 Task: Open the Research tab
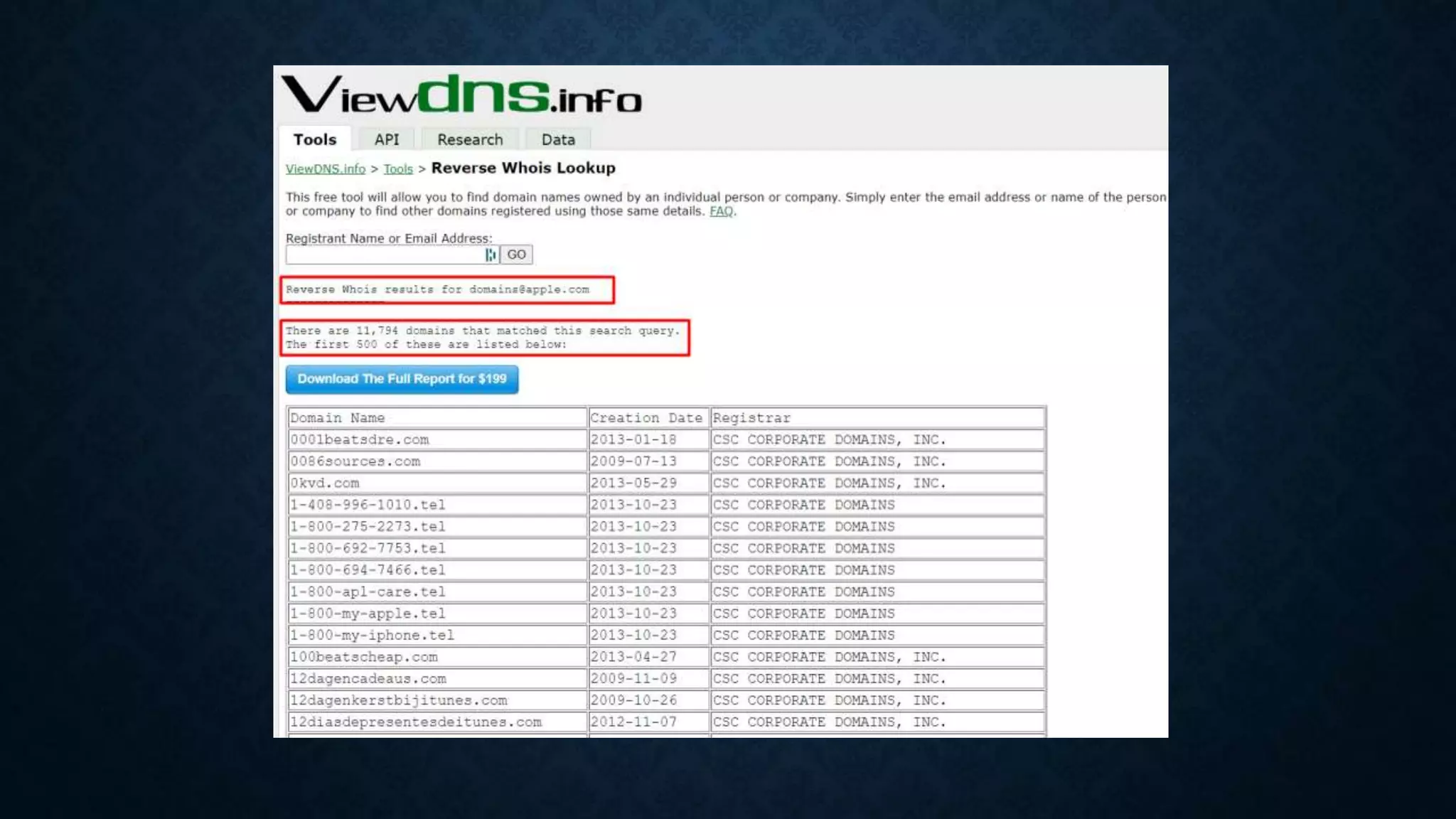469,139
